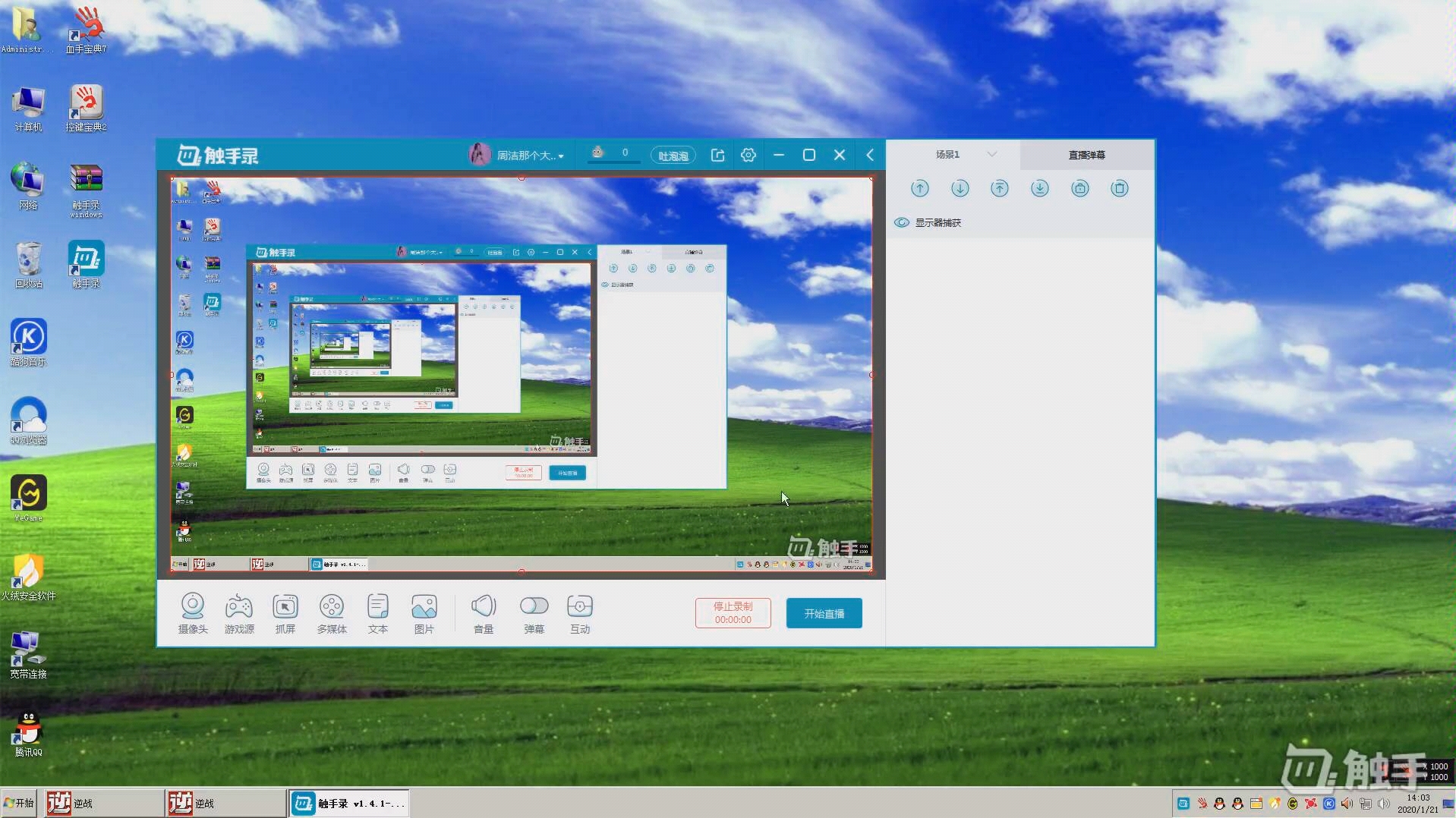Open the interaction (互动) tool
The height and width of the screenshot is (818, 1456).
pyautogui.click(x=580, y=613)
